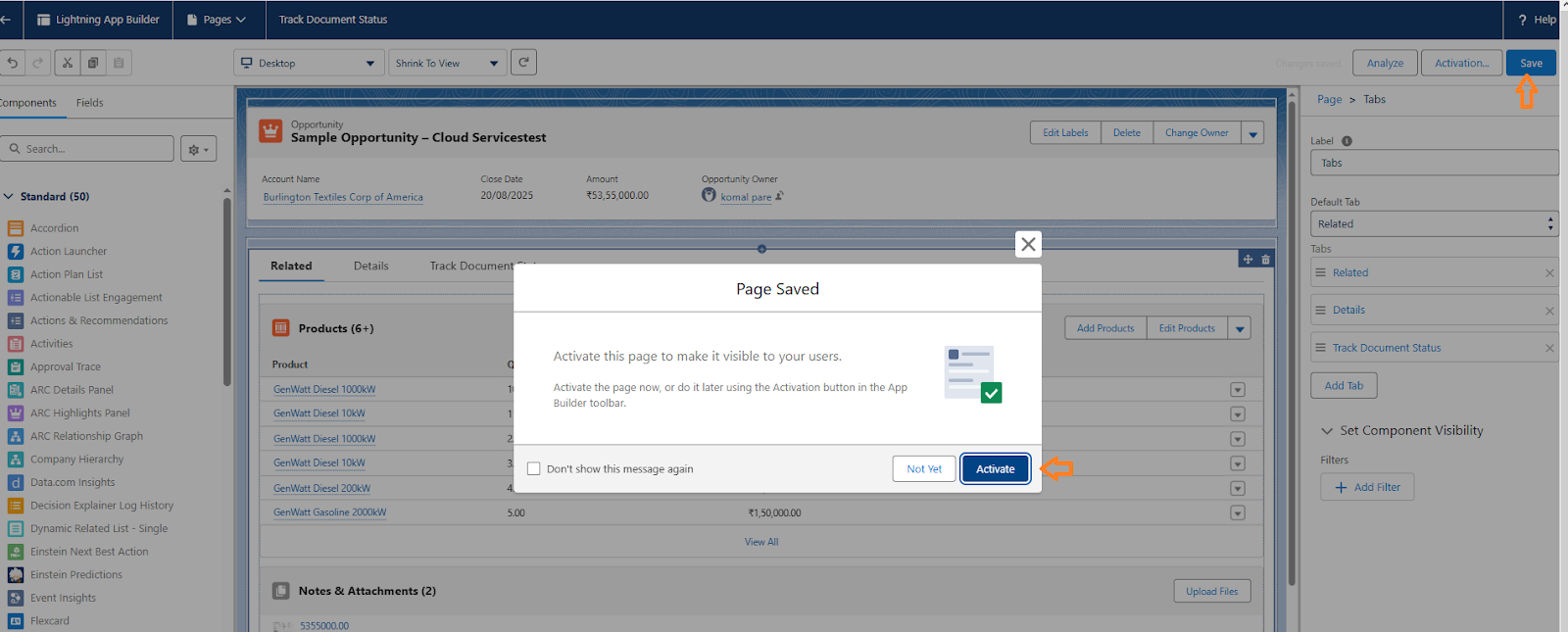Click the Activate button
Image resolution: width=1568 pixels, height=632 pixels.
[995, 469]
